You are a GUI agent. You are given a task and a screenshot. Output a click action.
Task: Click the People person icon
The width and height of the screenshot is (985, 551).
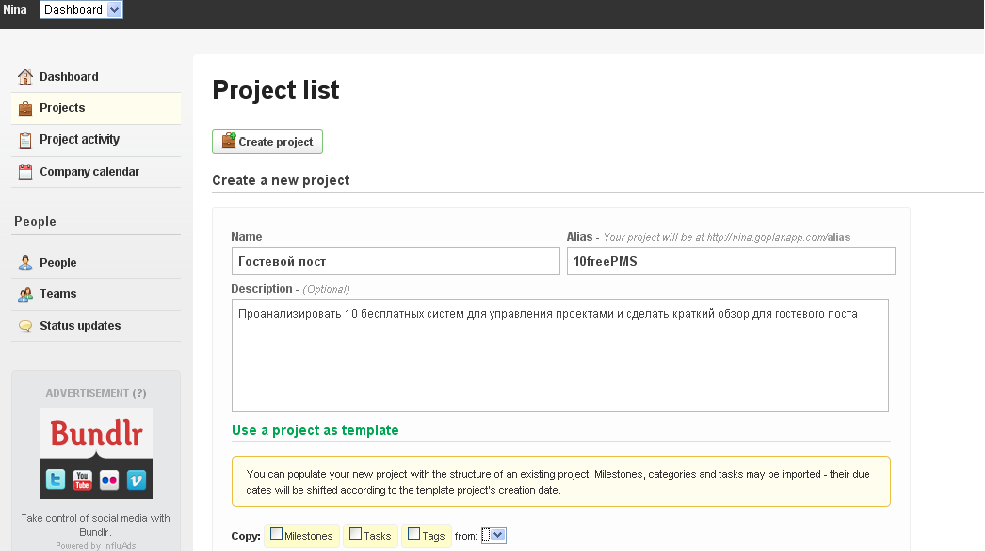pos(25,263)
